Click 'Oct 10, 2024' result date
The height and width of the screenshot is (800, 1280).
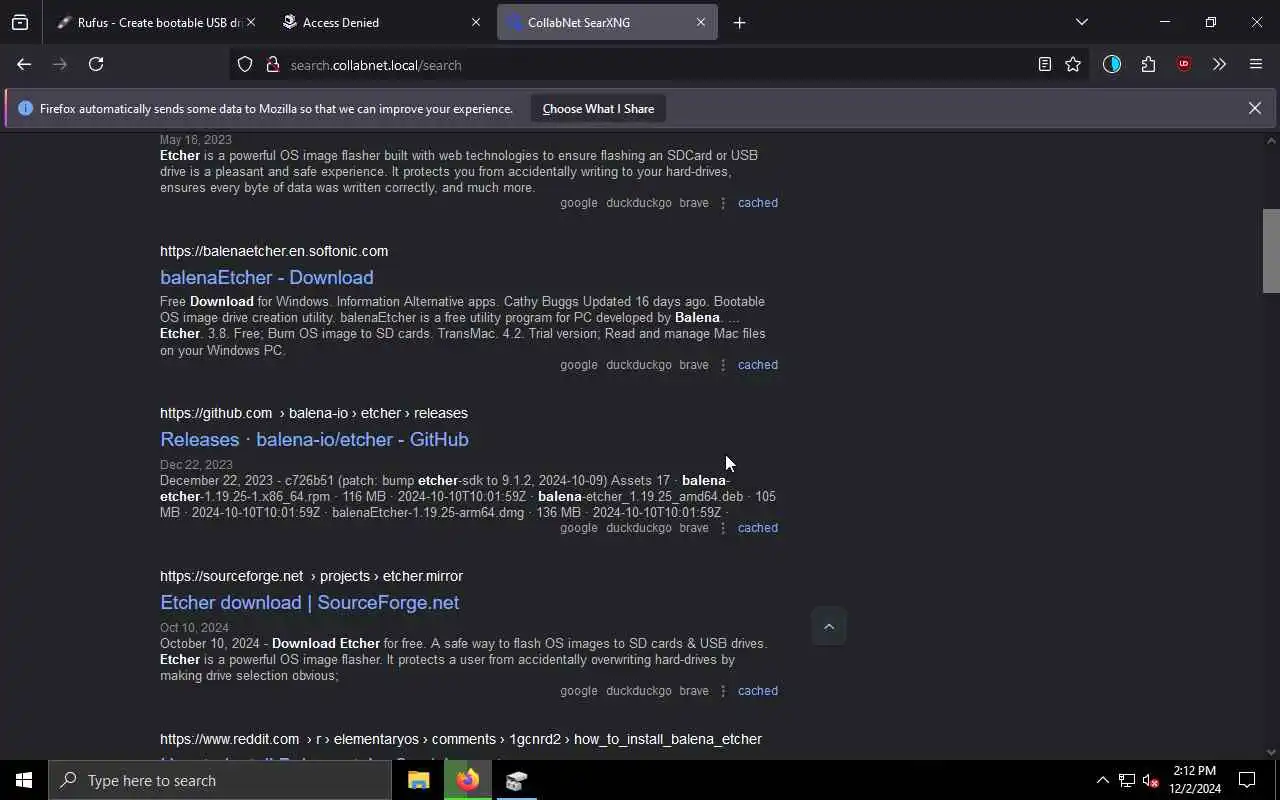[194, 627]
